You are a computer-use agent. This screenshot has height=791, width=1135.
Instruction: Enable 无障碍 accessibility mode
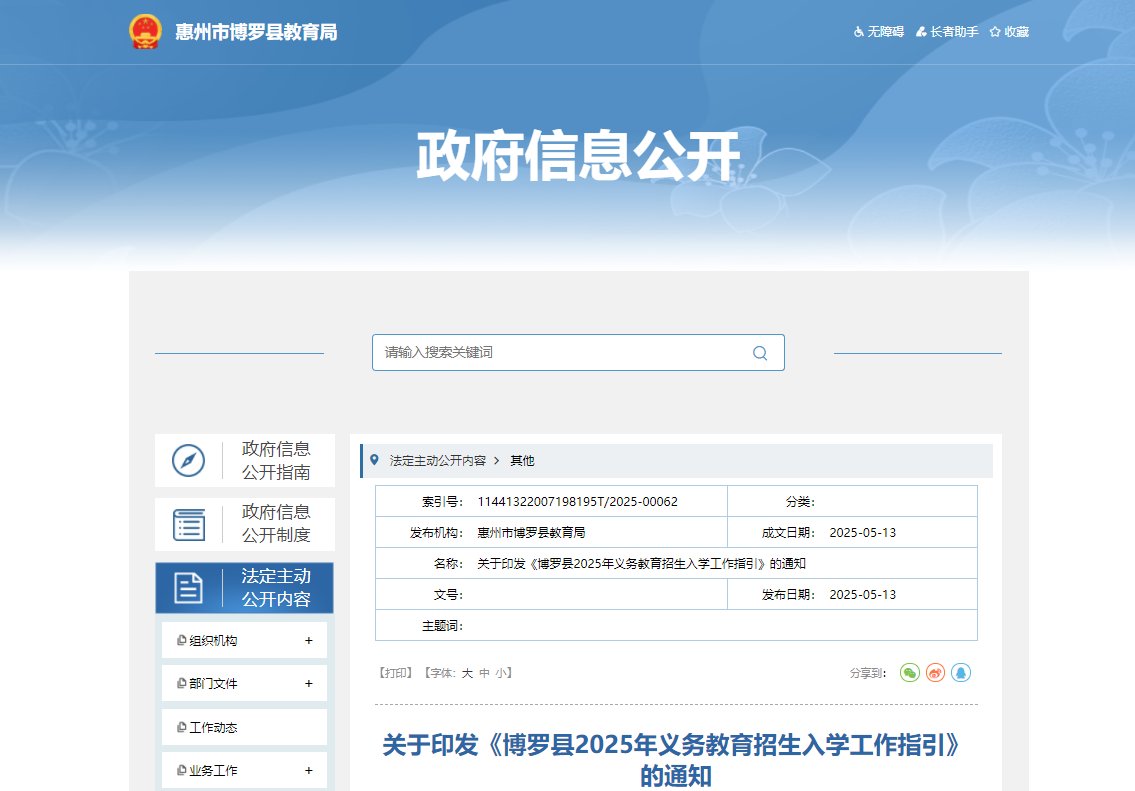point(878,32)
